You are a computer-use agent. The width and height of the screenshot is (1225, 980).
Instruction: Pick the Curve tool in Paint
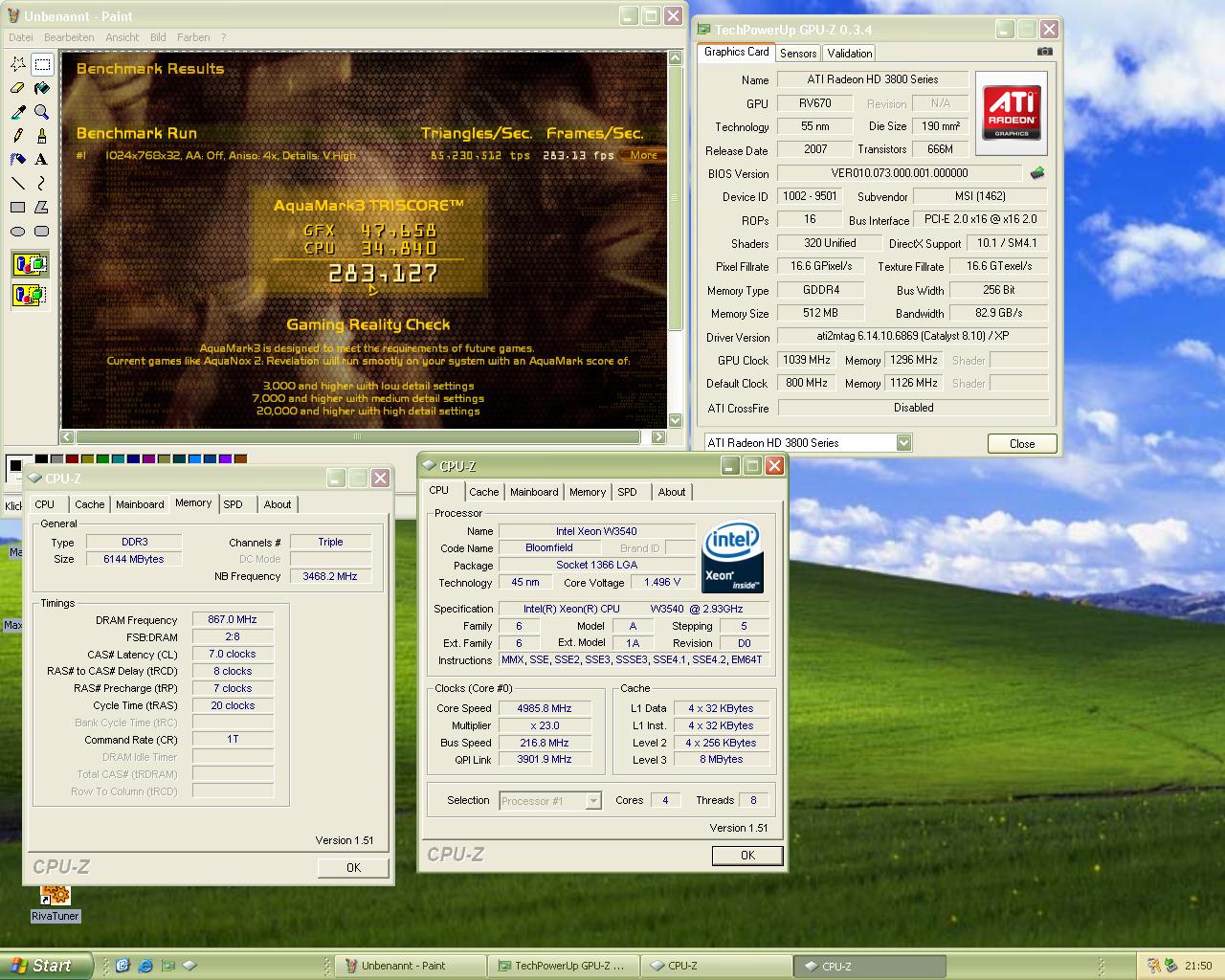[42, 183]
